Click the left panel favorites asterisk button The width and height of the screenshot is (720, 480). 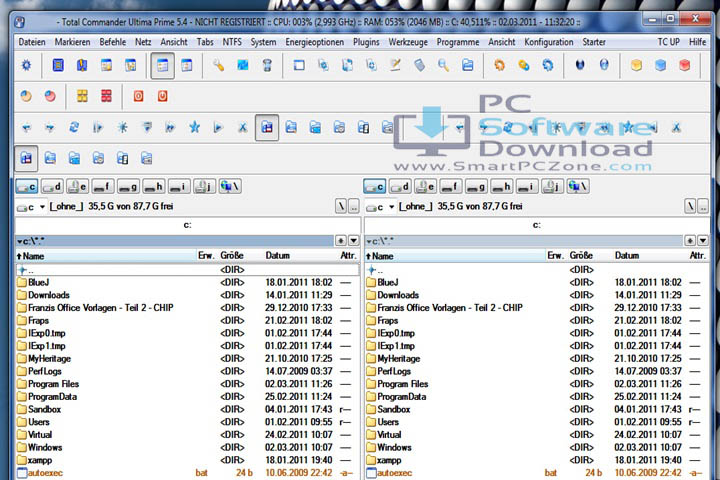[341, 240]
